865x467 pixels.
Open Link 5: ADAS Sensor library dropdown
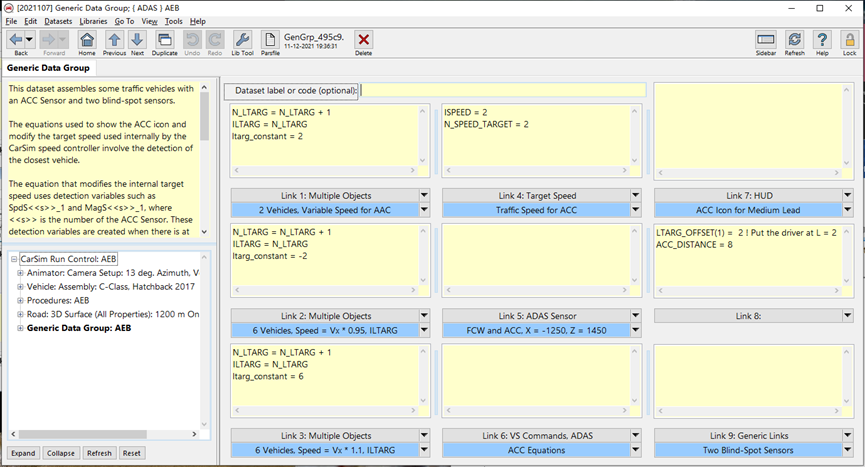pos(636,315)
